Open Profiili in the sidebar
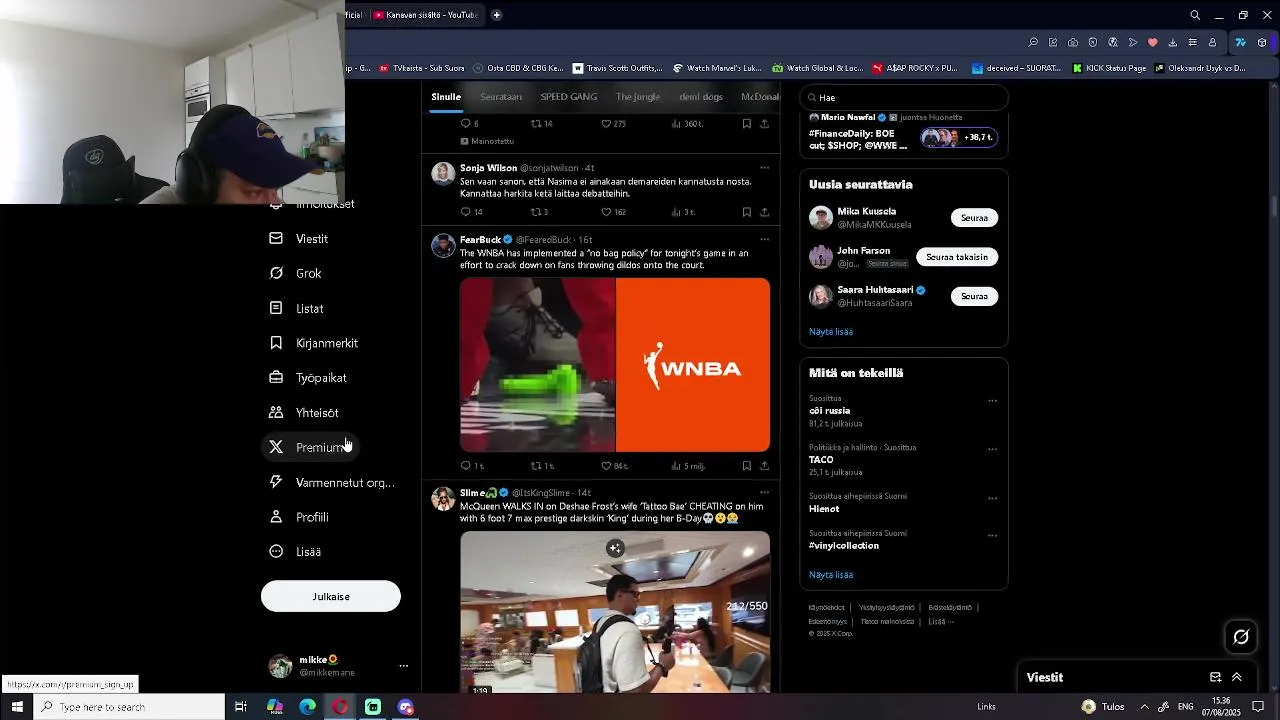The height and width of the screenshot is (720, 1280). click(299, 517)
